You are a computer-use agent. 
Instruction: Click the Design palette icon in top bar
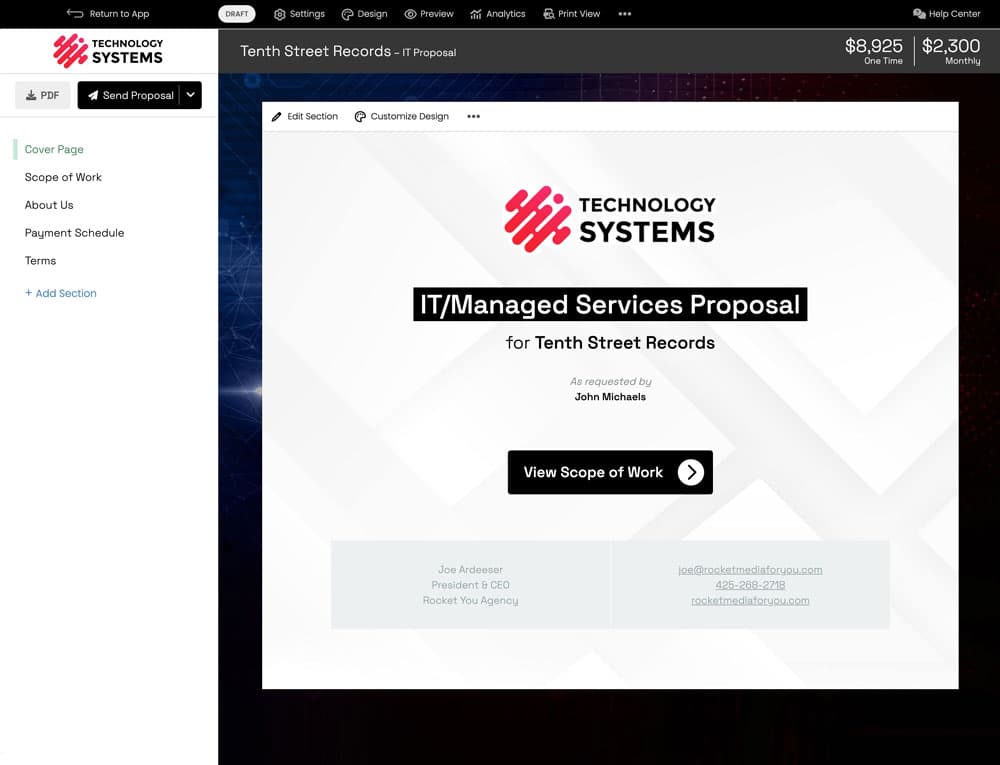[x=347, y=14]
